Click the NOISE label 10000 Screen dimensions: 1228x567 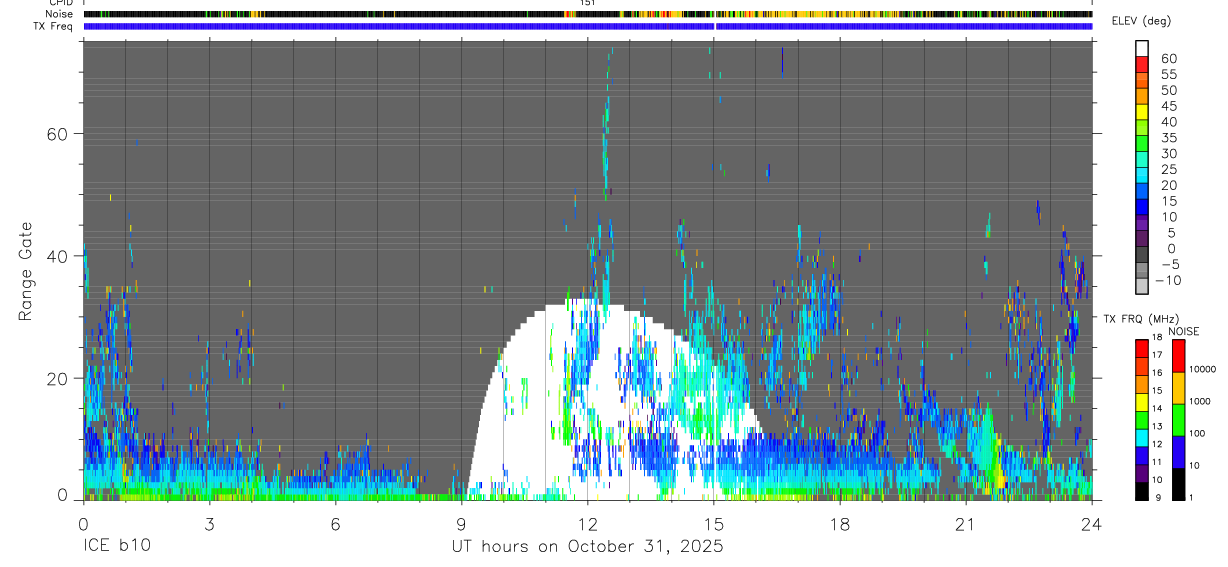(x=1202, y=369)
